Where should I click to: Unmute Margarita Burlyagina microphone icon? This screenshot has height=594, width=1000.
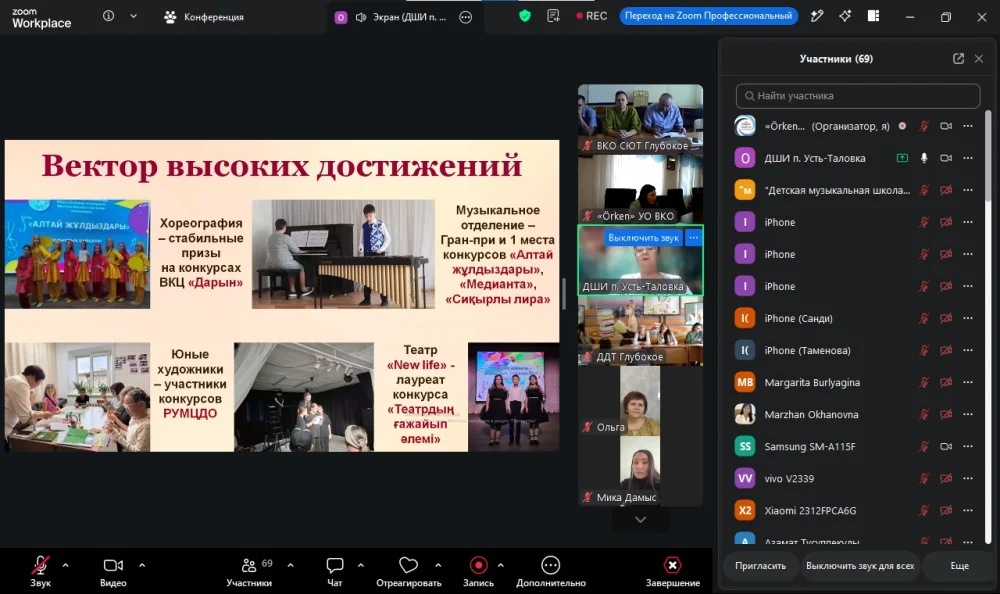click(924, 382)
